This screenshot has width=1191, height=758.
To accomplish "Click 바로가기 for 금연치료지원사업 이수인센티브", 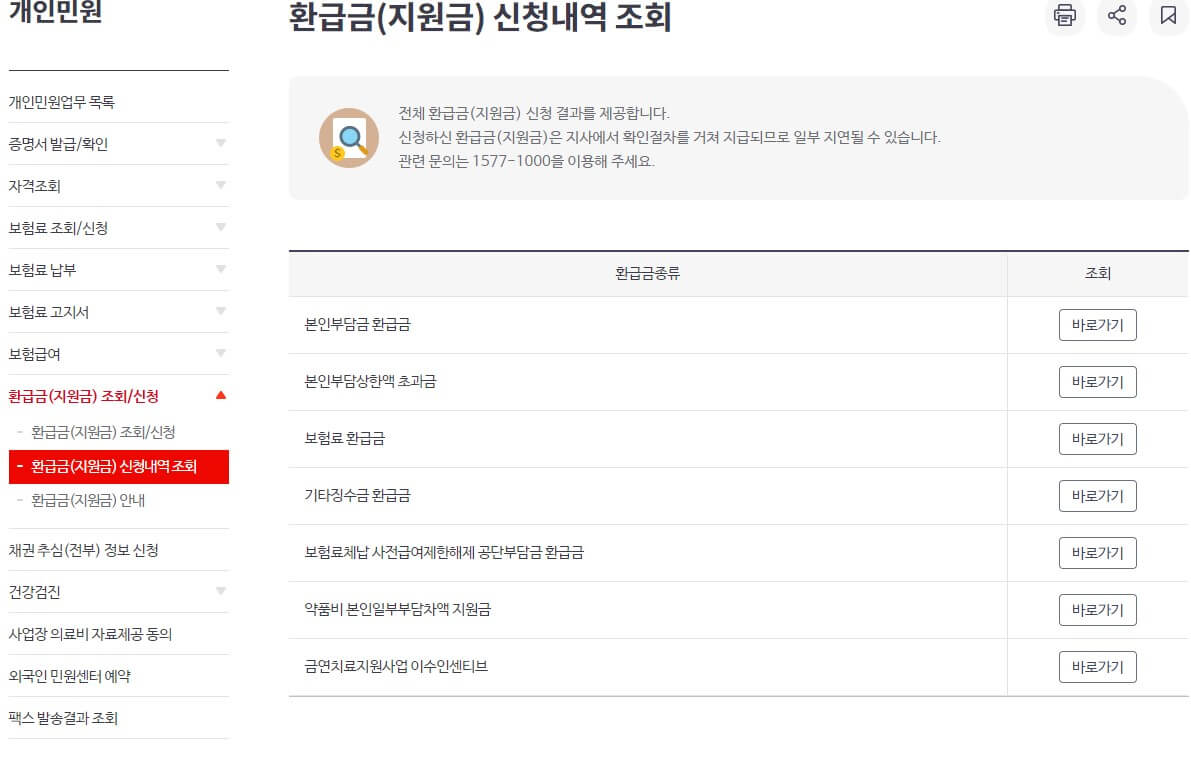I will tap(1097, 667).
